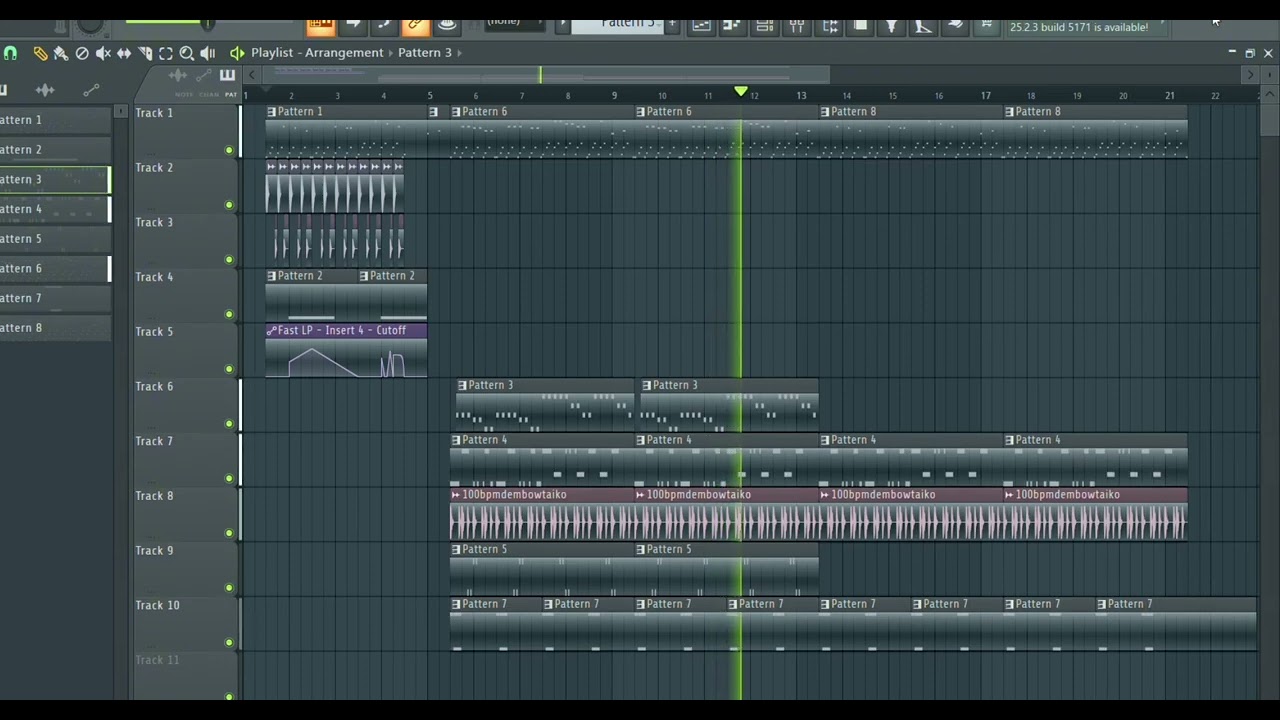Show note picker with NOTE icon

click(x=184, y=94)
